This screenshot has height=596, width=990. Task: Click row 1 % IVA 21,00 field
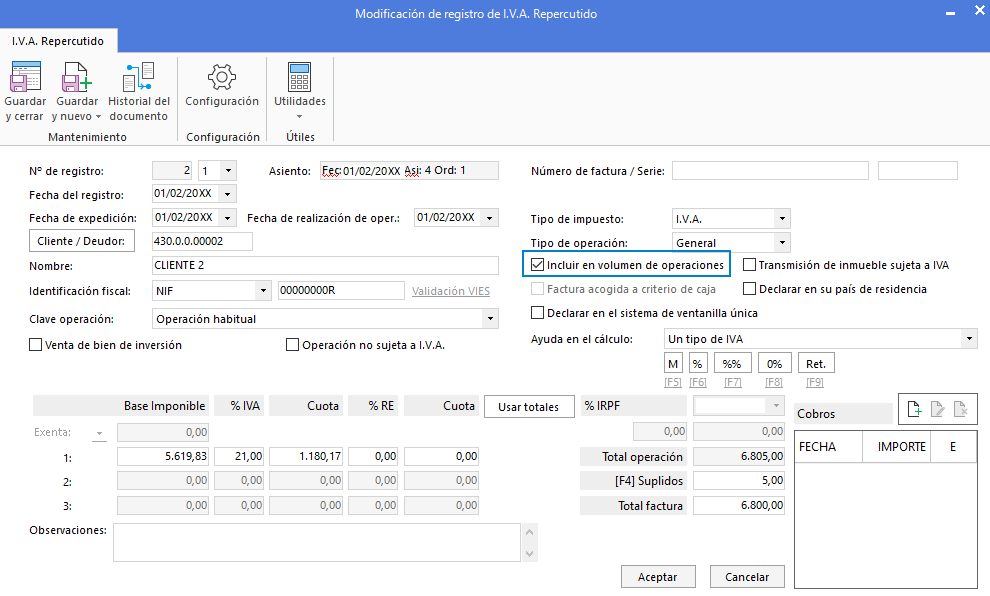(x=239, y=456)
